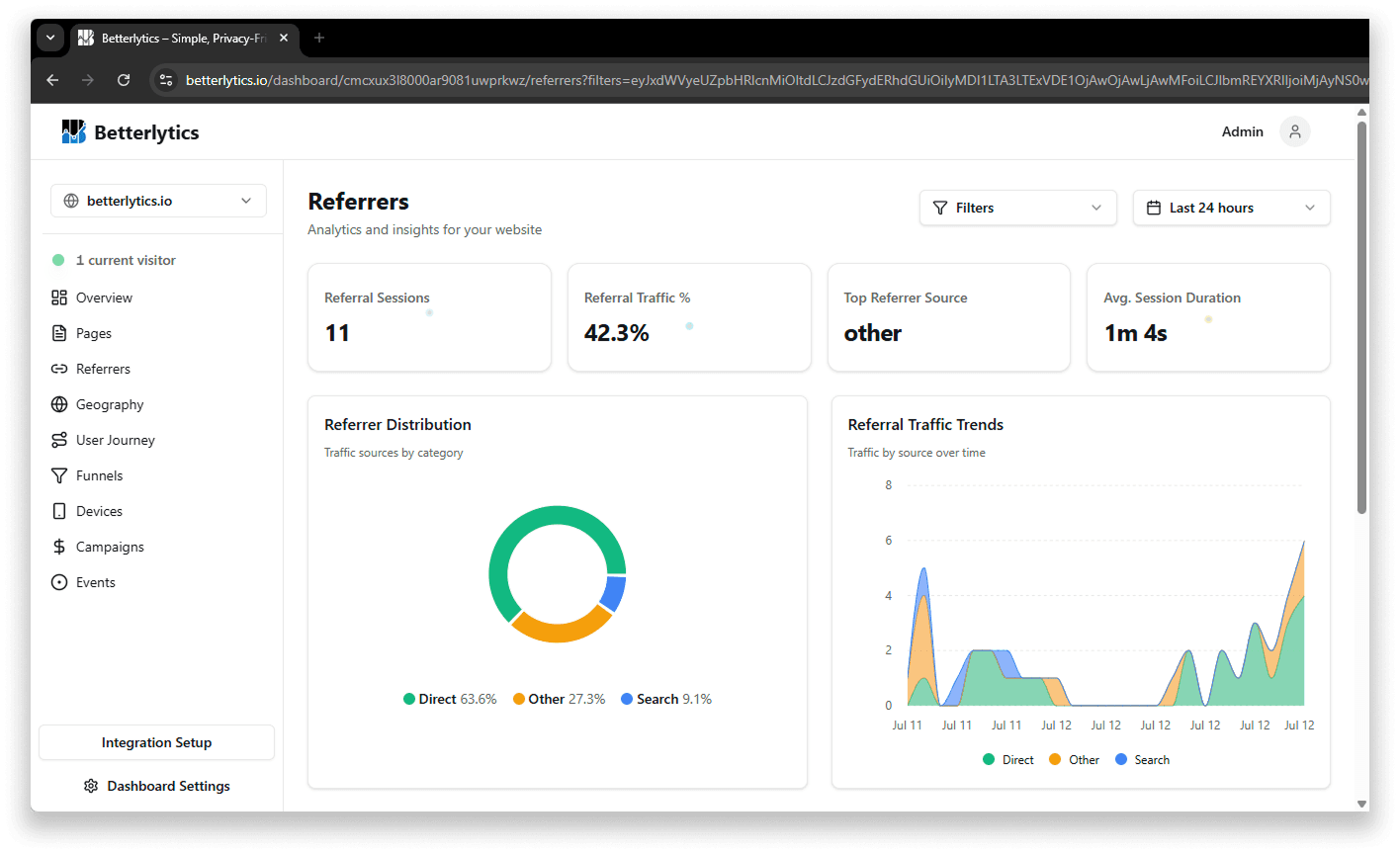Go to the Pages section

point(94,333)
